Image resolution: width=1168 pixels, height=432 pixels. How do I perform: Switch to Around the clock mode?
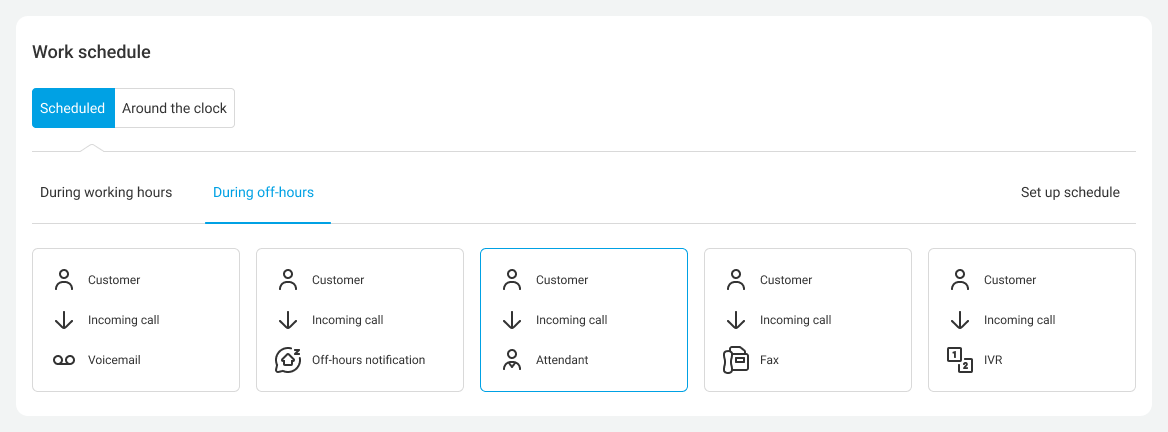[175, 108]
